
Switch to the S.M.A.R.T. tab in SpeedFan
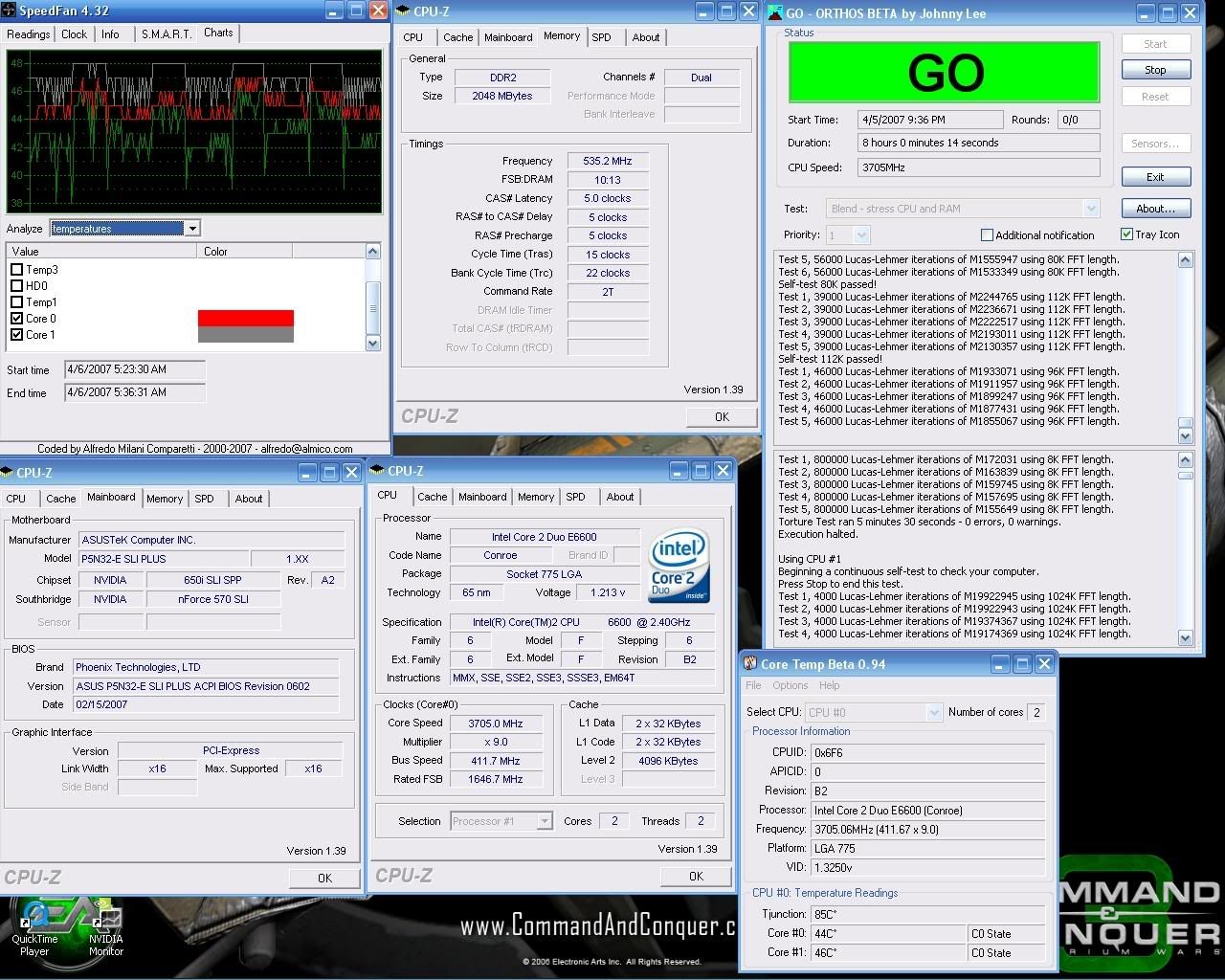pyautogui.click(x=166, y=34)
